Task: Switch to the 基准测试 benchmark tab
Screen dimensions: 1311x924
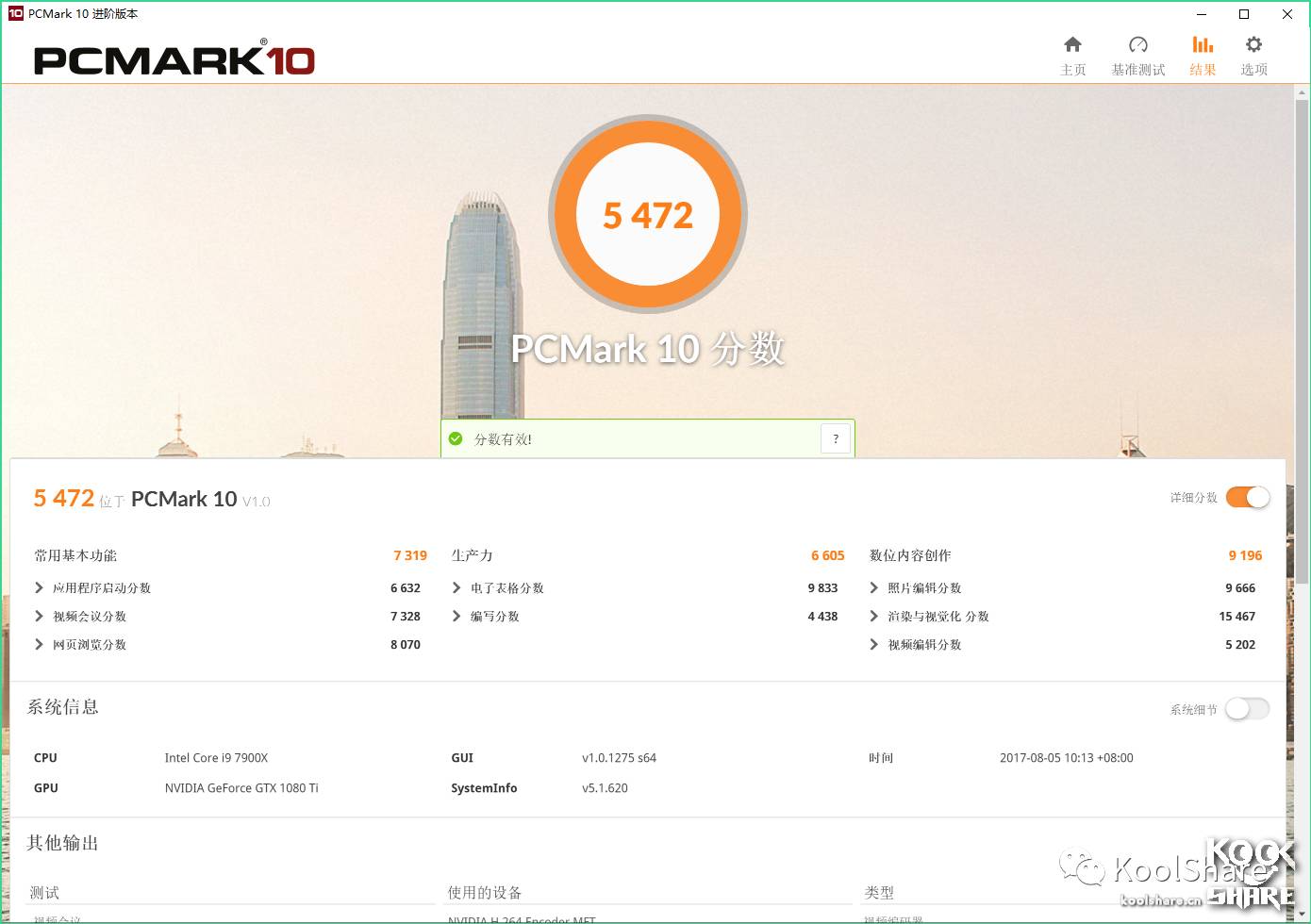Action: (x=1137, y=52)
